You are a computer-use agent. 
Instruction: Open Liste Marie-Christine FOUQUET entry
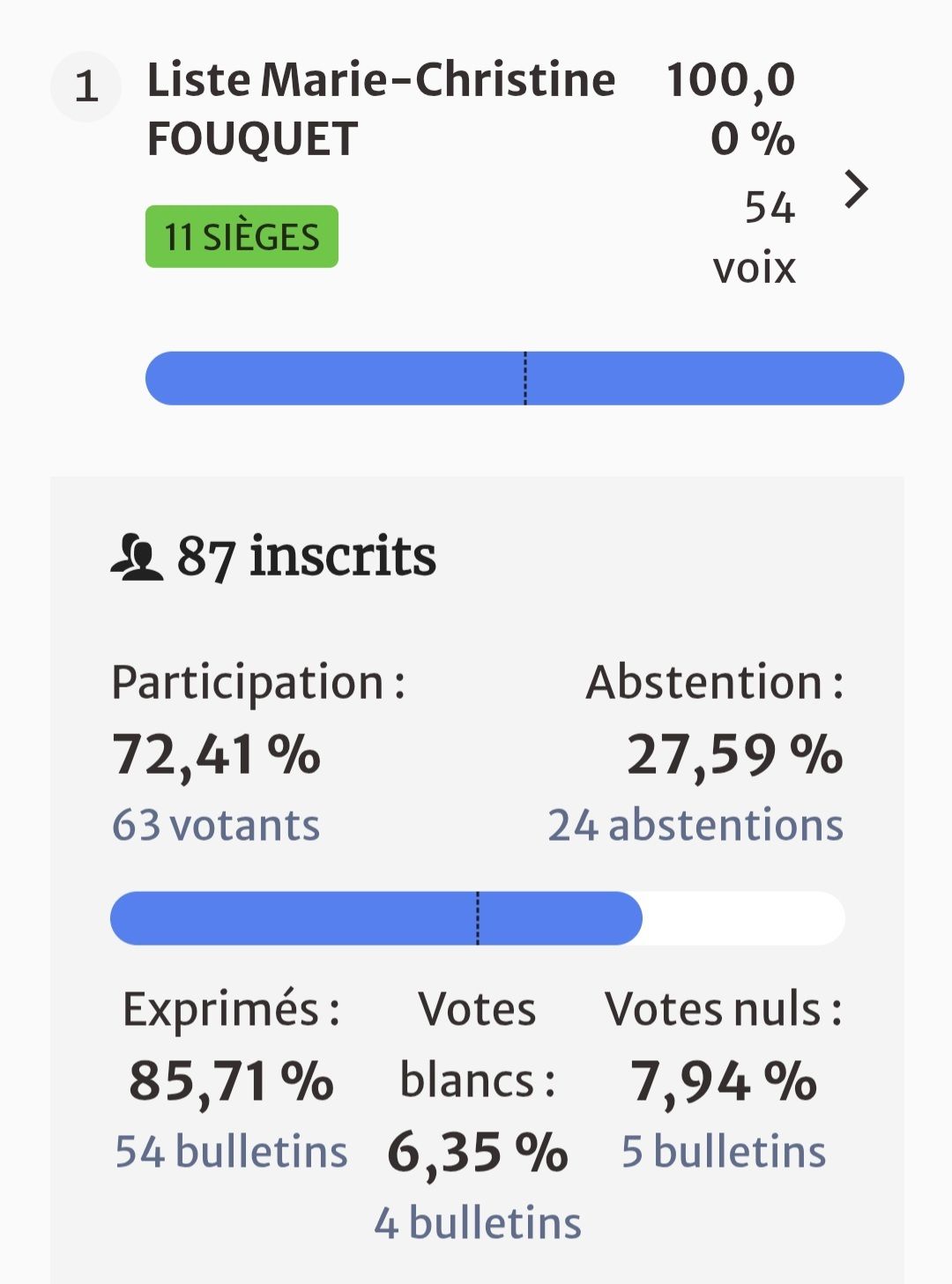380,109
